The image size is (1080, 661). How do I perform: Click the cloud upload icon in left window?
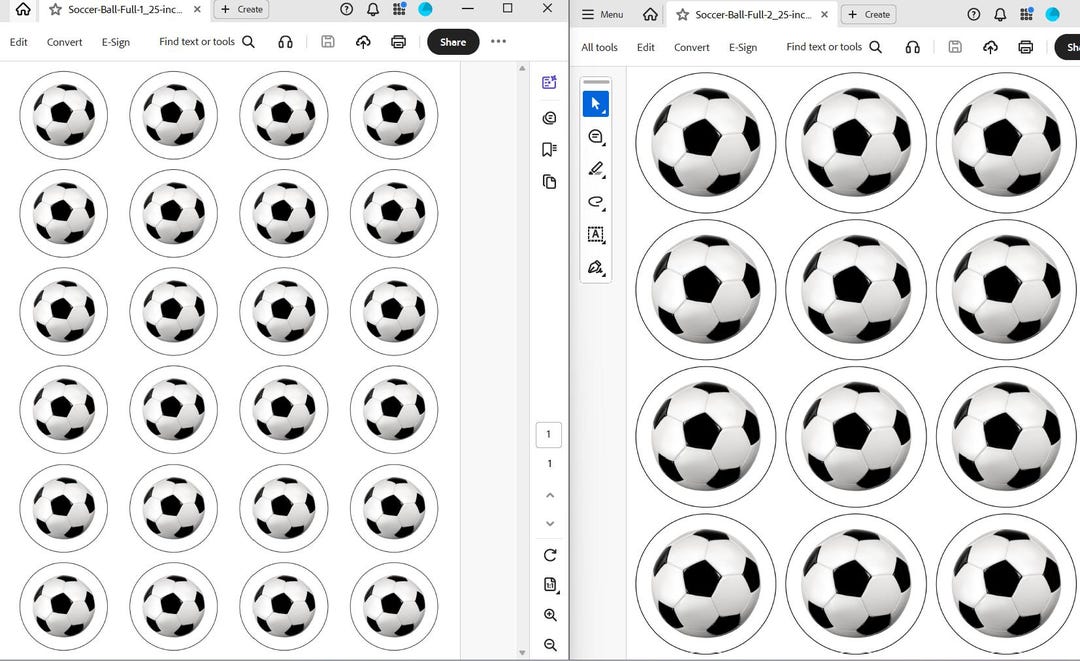click(x=363, y=42)
